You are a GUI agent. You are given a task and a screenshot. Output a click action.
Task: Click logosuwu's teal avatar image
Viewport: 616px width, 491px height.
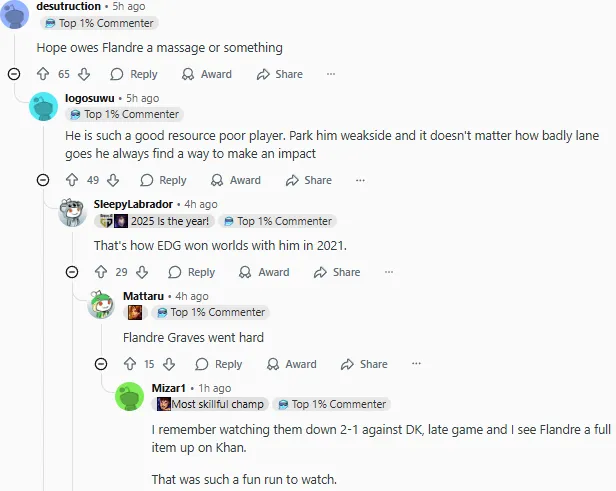pyautogui.click(x=44, y=106)
